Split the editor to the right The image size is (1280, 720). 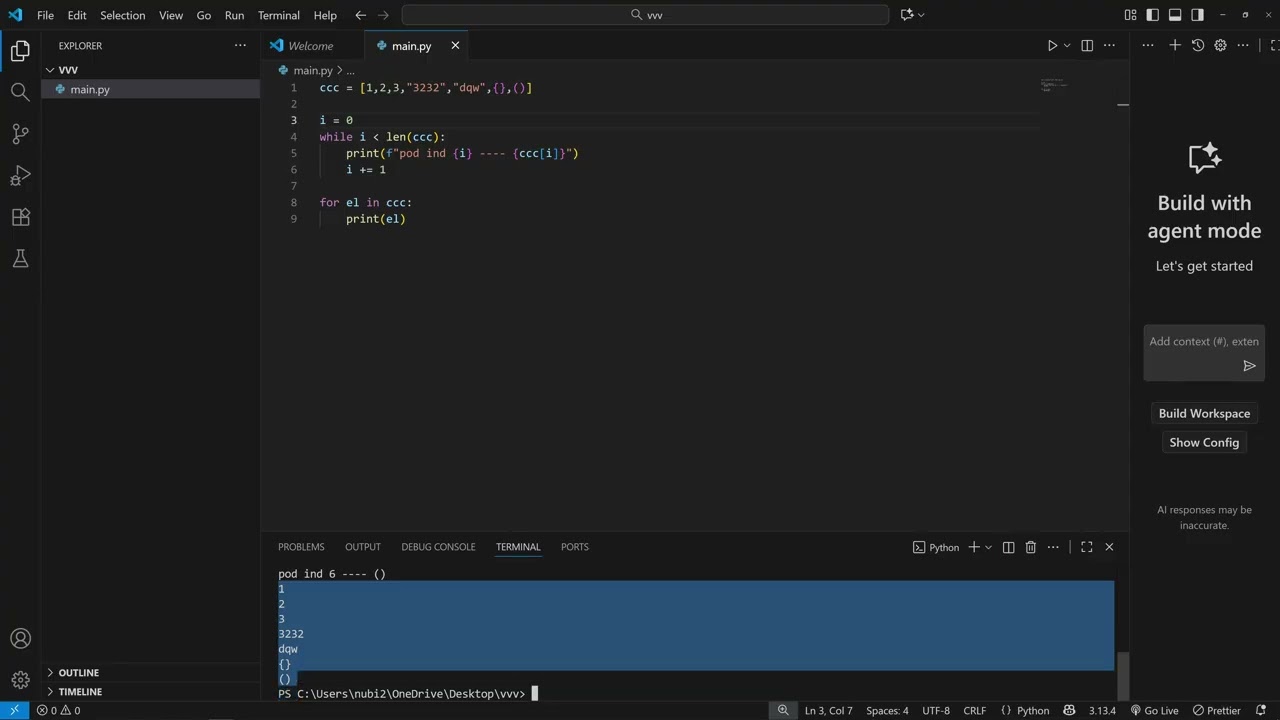[x=1087, y=46]
